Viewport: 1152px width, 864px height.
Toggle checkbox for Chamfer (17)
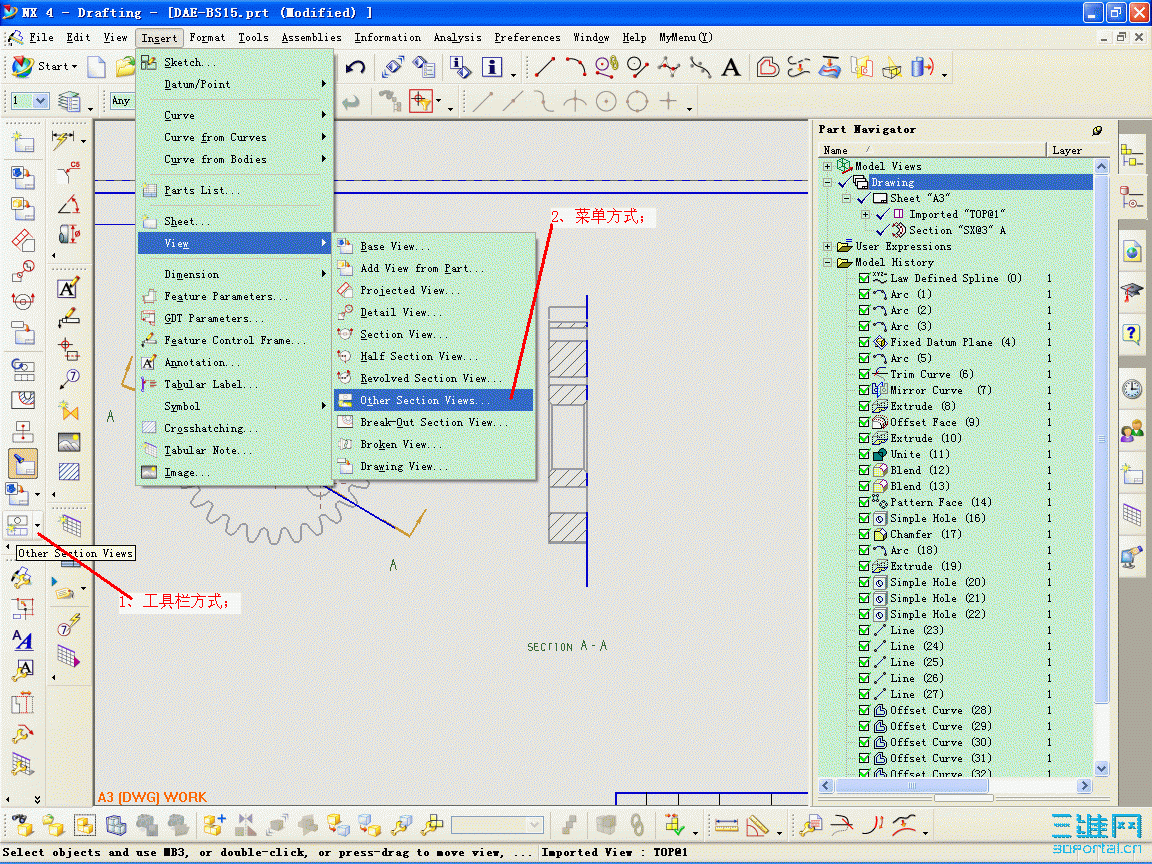(864, 535)
